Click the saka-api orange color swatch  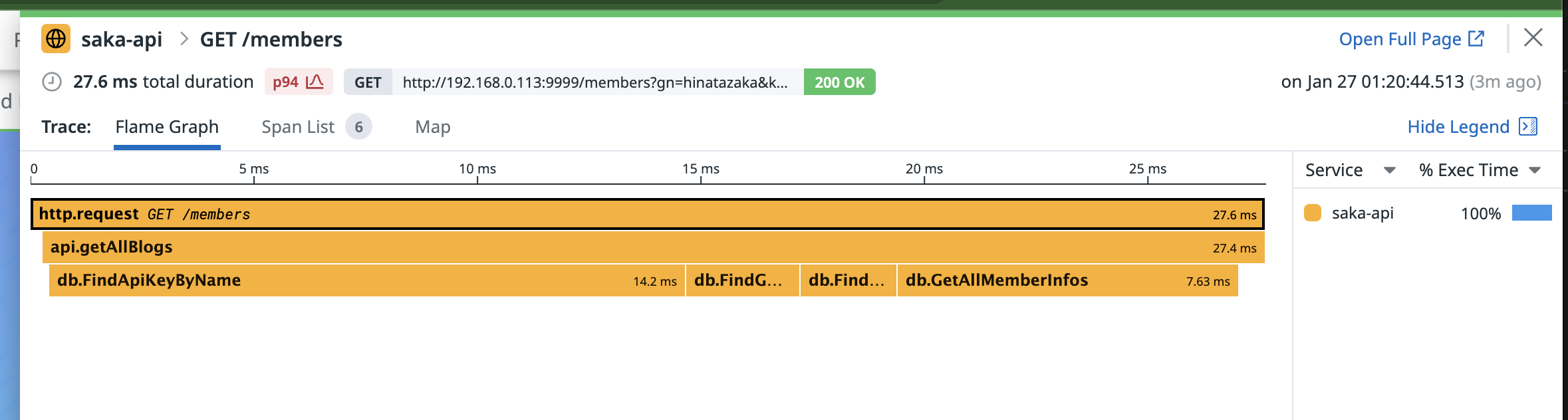pyautogui.click(x=1313, y=213)
